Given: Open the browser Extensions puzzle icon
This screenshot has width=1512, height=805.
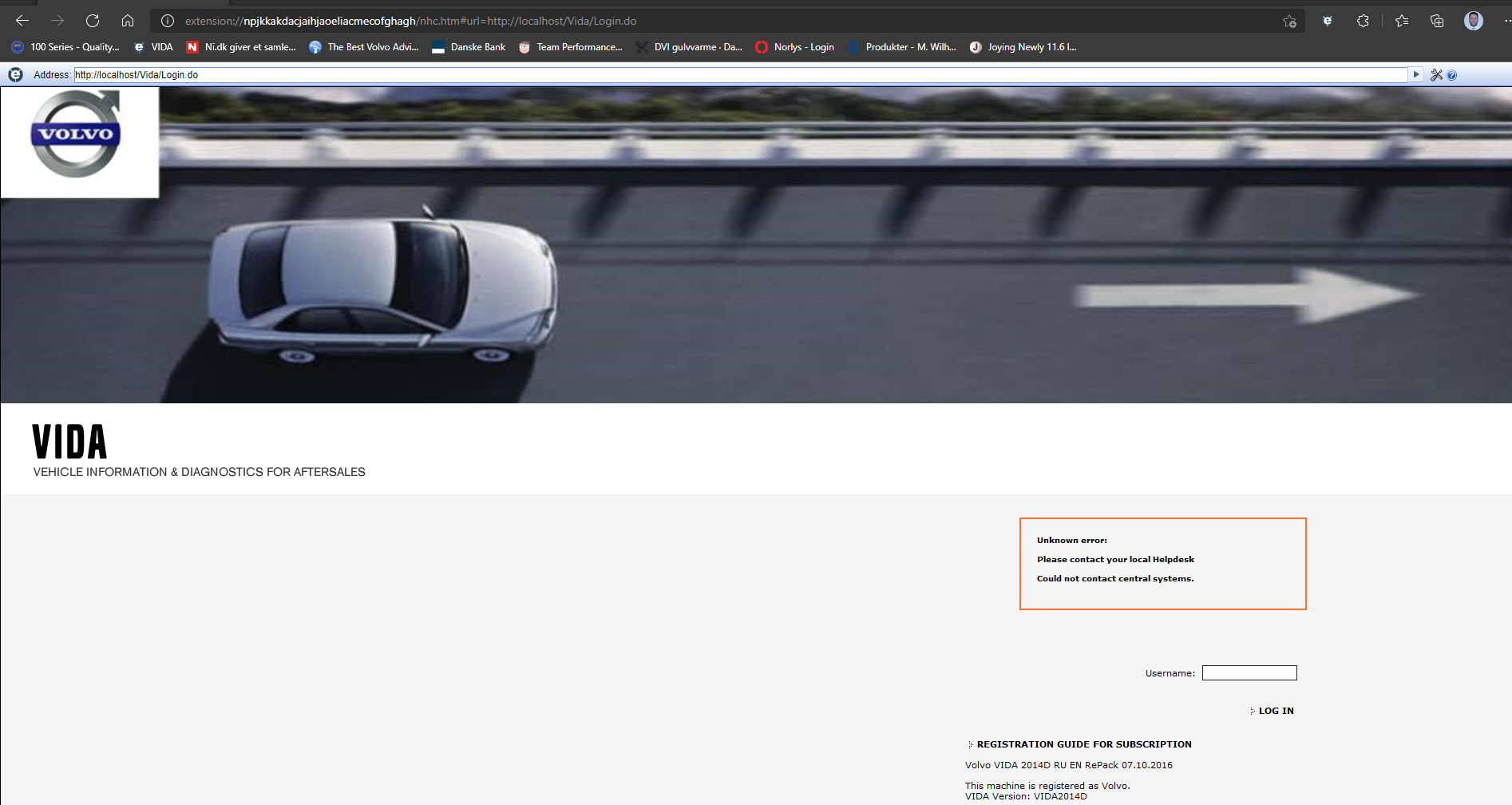Looking at the screenshot, I should (1363, 21).
